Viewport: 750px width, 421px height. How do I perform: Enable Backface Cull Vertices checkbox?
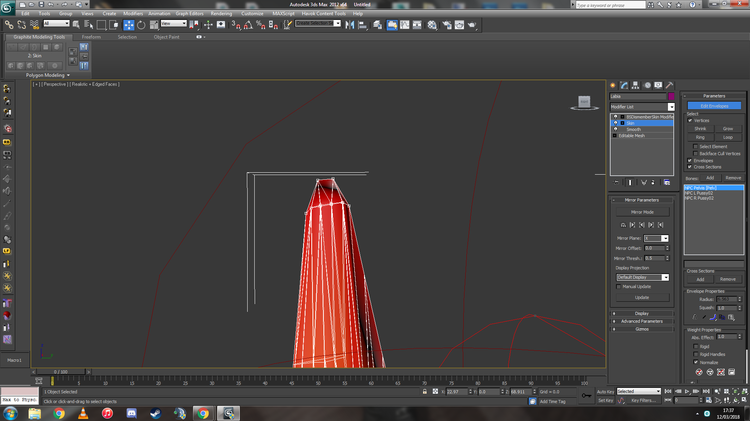[695, 154]
